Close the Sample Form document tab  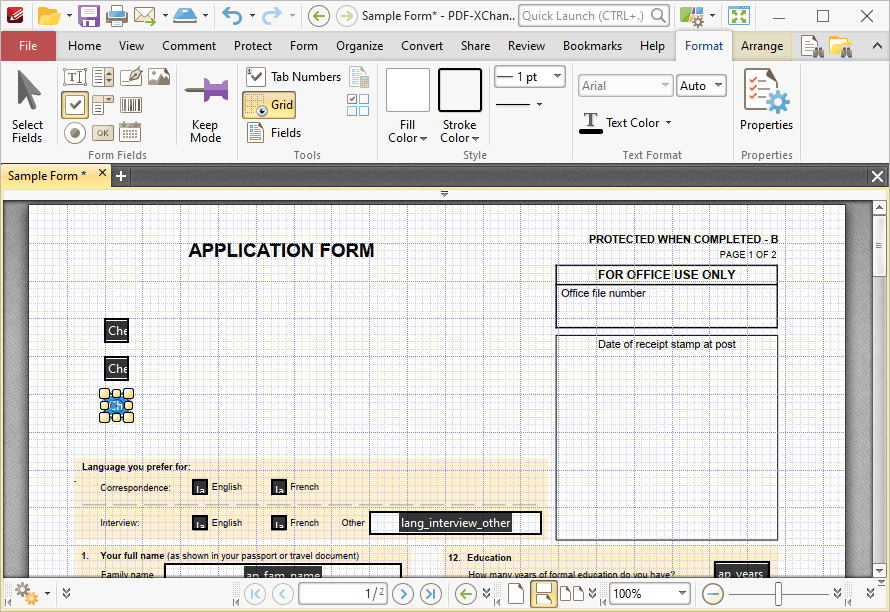pos(102,173)
